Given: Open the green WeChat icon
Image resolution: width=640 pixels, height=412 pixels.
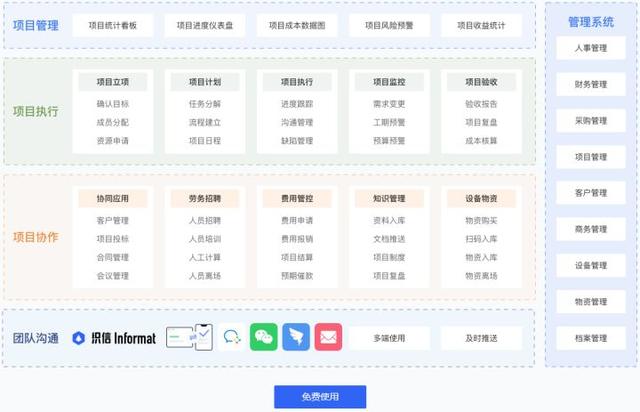Looking at the screenshot, I should (x=264, y=337).
